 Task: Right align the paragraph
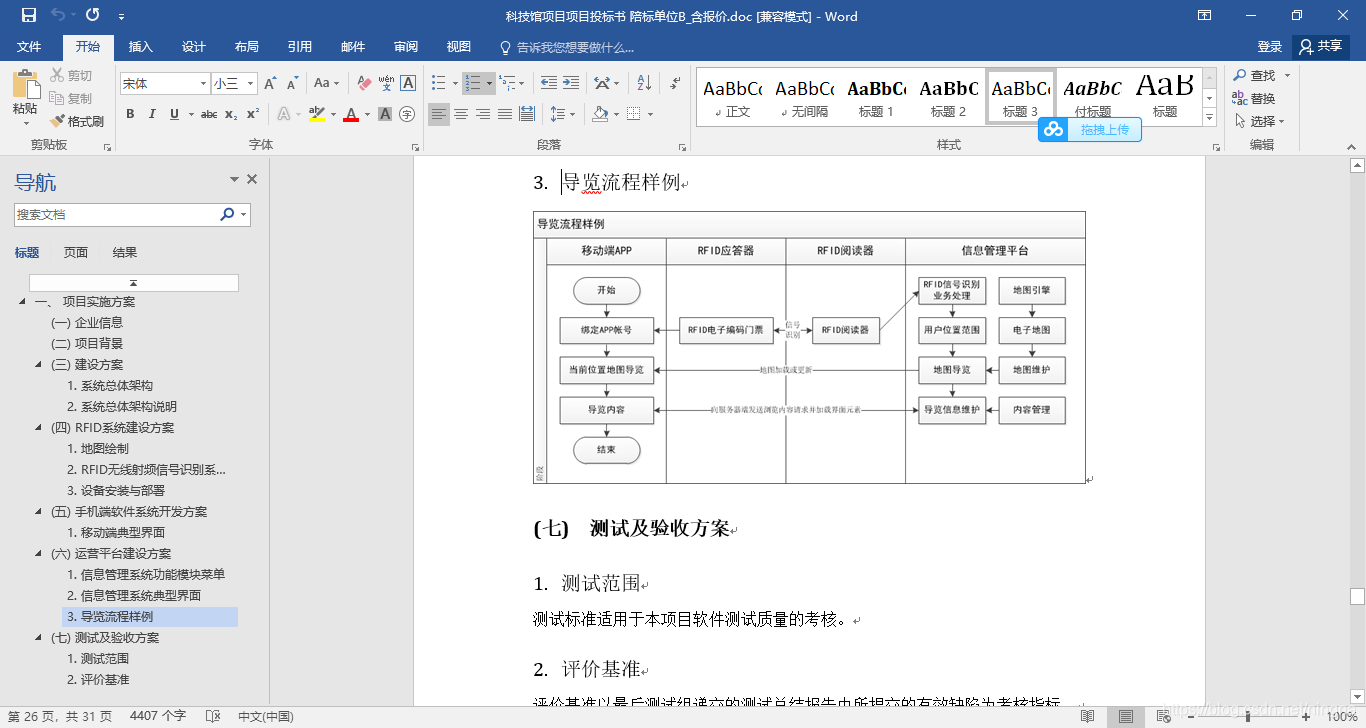click(x=483, y=114)
